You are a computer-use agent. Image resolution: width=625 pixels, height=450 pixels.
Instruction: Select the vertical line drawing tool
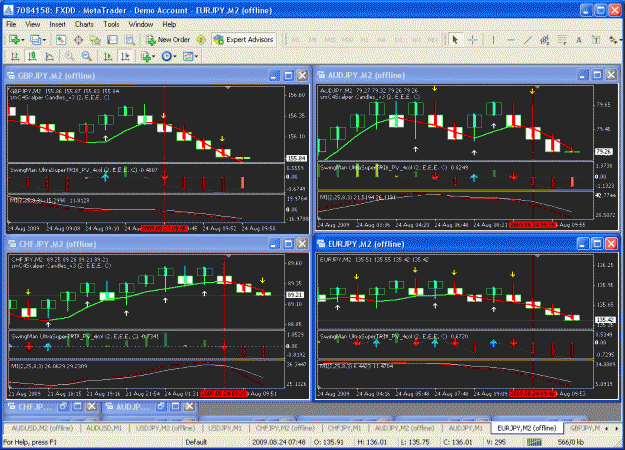493,39
